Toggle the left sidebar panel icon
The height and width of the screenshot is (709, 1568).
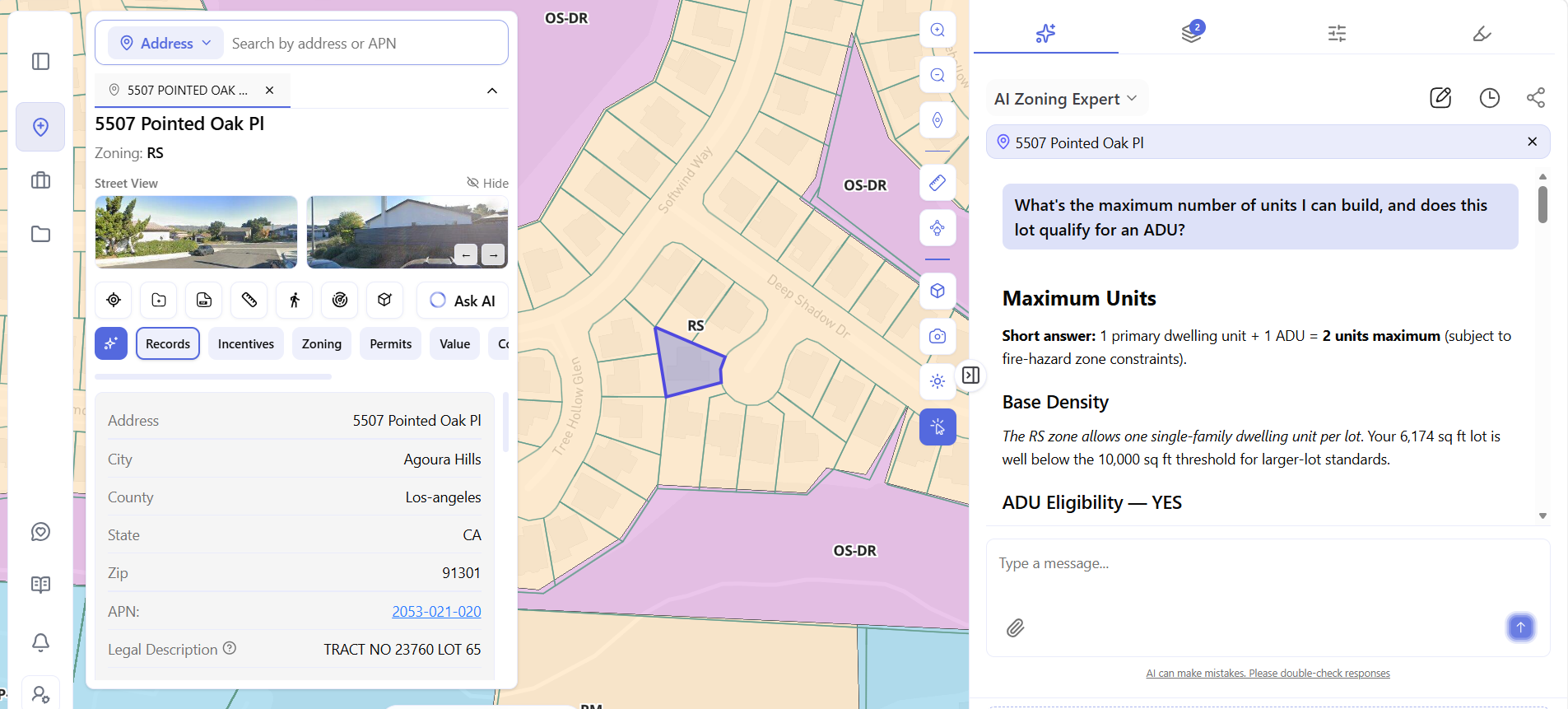point(40,62)
